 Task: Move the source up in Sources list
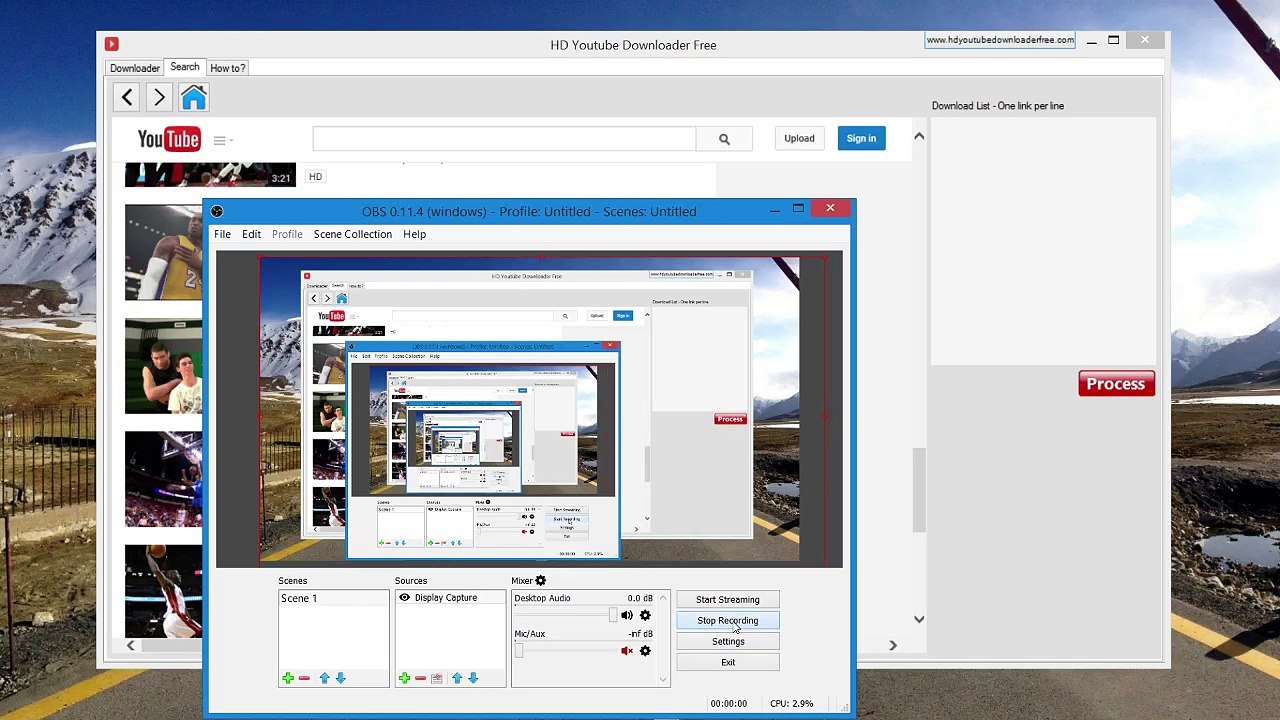coord(457,678)
